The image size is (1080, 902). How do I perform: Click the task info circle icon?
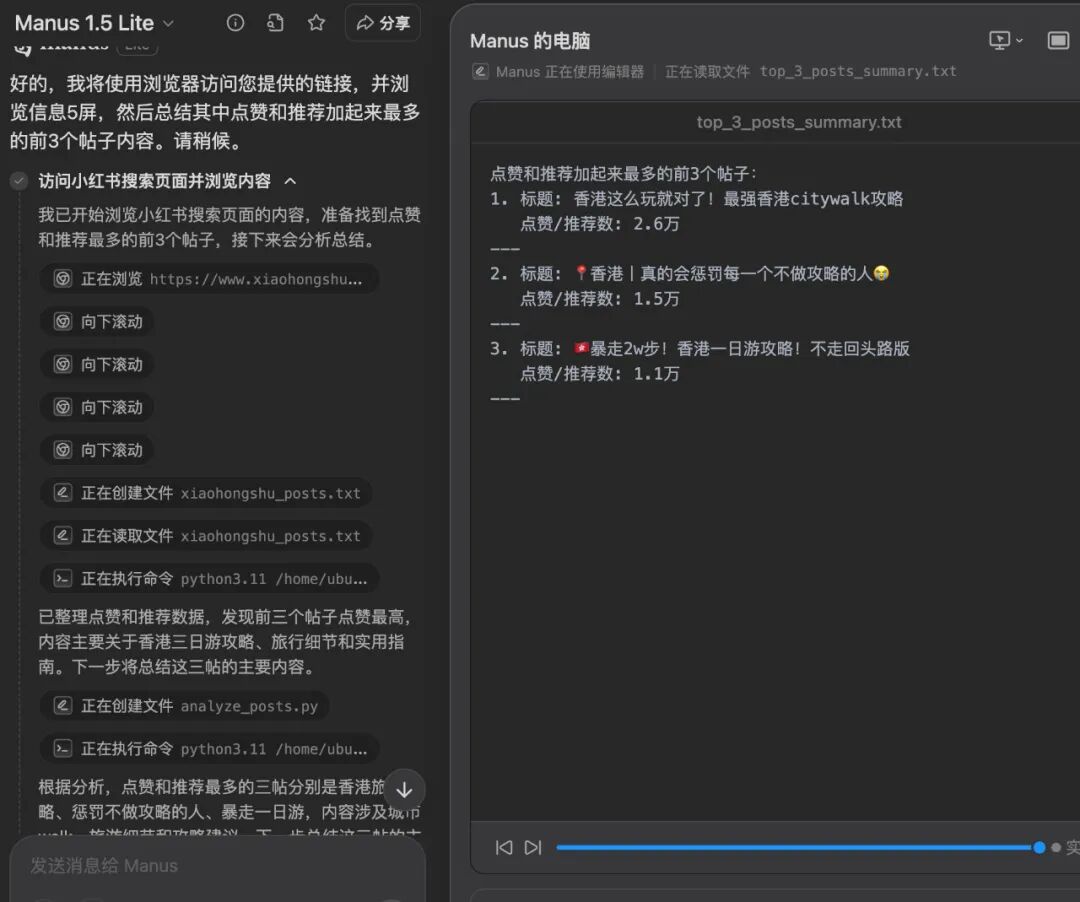pos(235,23)
